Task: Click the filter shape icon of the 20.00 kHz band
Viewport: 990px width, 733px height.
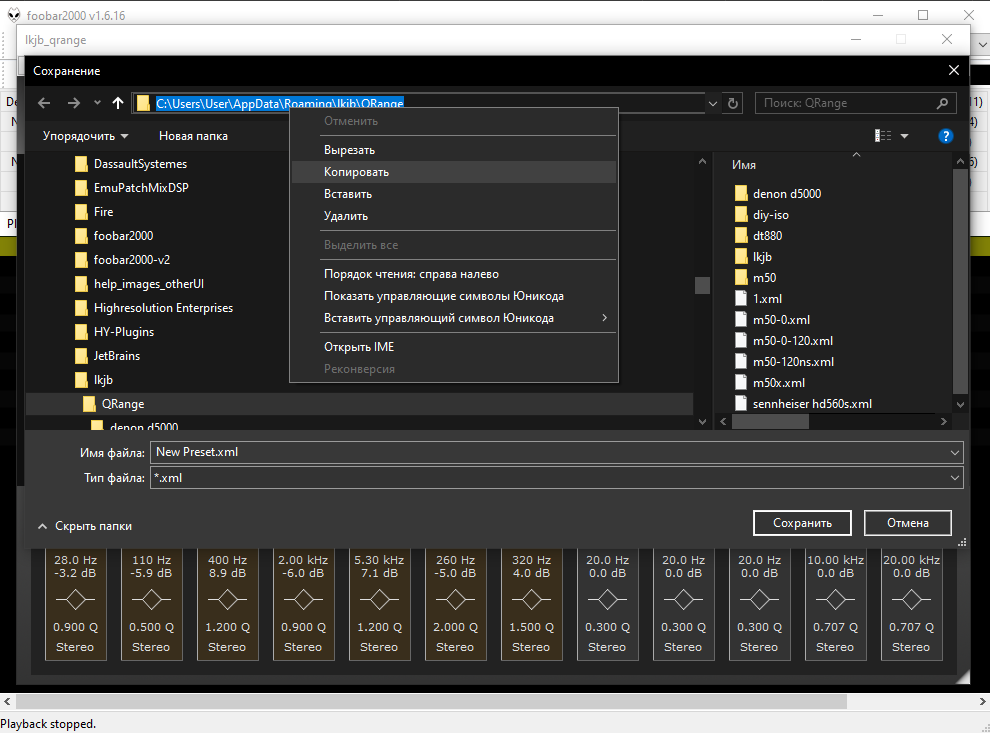Action: [911, 600]
